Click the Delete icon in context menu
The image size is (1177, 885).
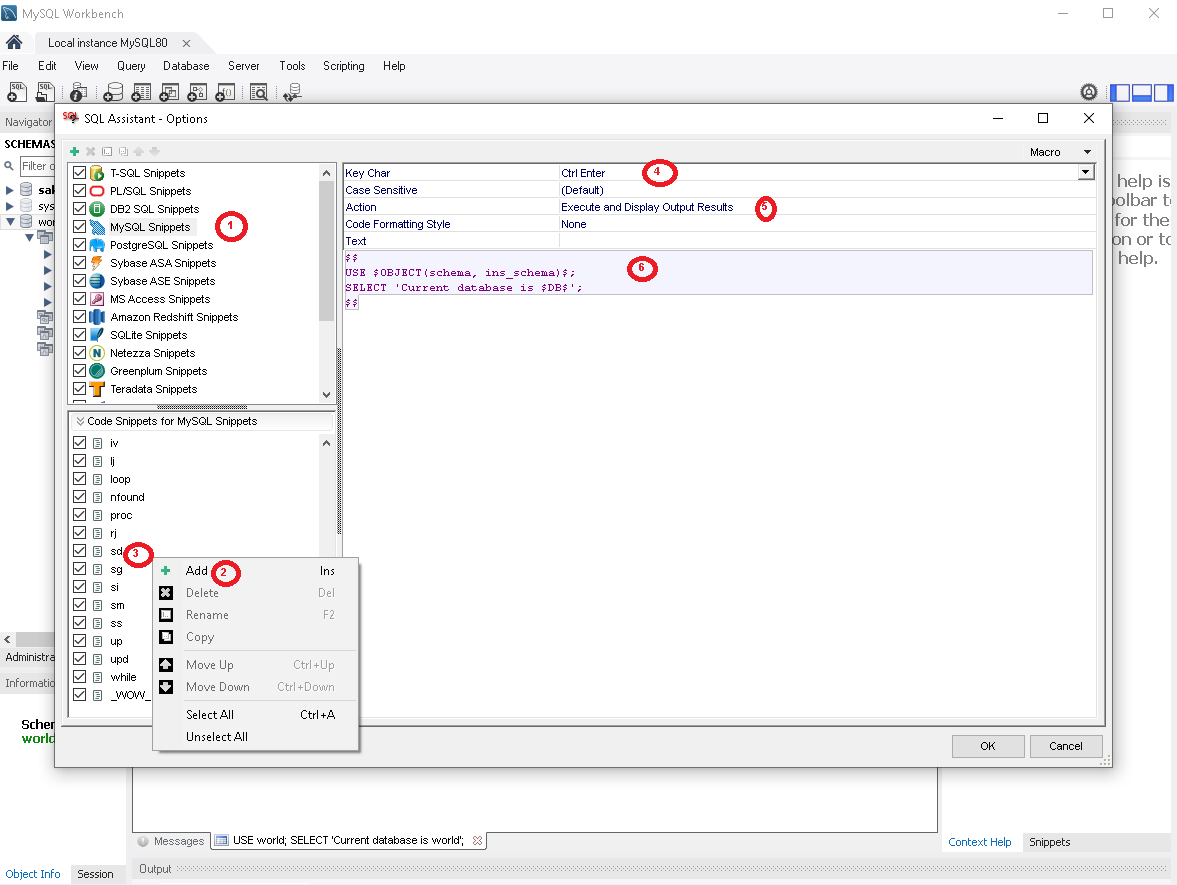click(166, 593)
